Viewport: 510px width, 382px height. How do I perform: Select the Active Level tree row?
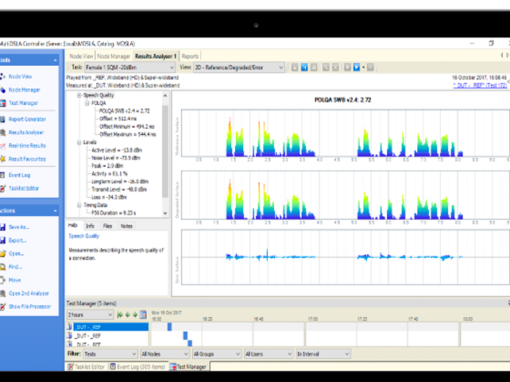pos(117,150)
